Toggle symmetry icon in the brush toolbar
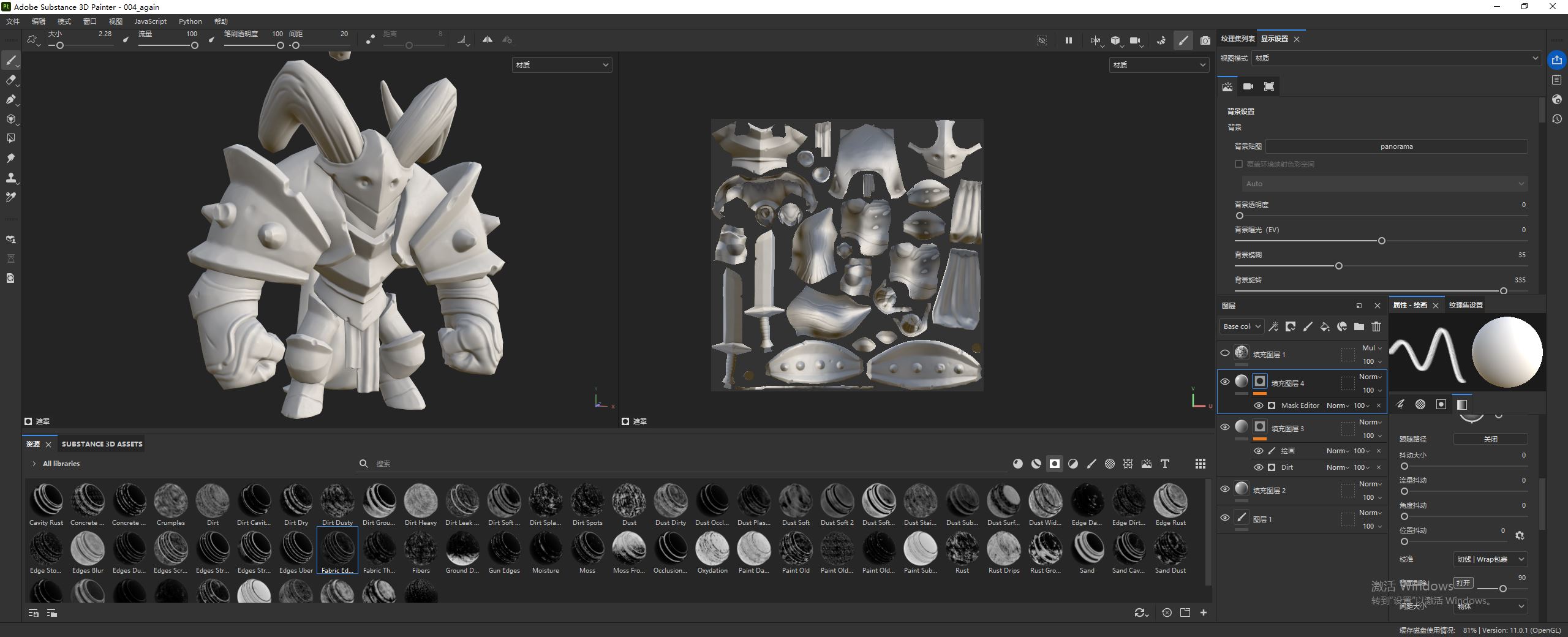The width and height of the screenshot is (1568, 637). 487,40
